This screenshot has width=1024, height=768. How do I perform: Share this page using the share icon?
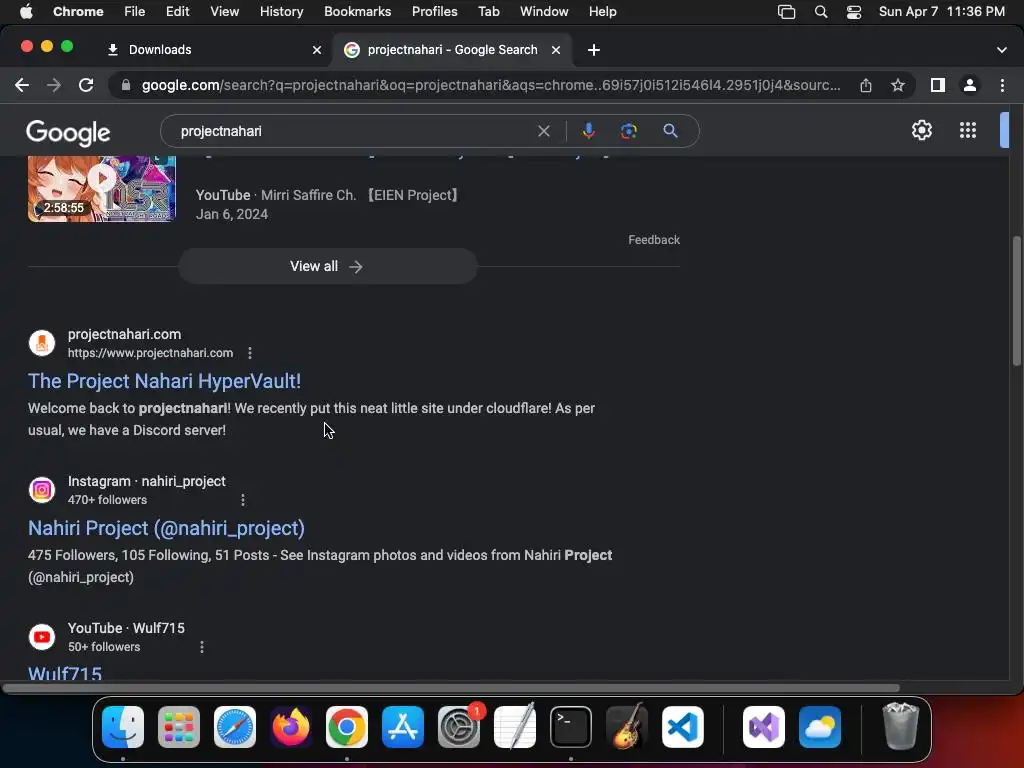866,85
